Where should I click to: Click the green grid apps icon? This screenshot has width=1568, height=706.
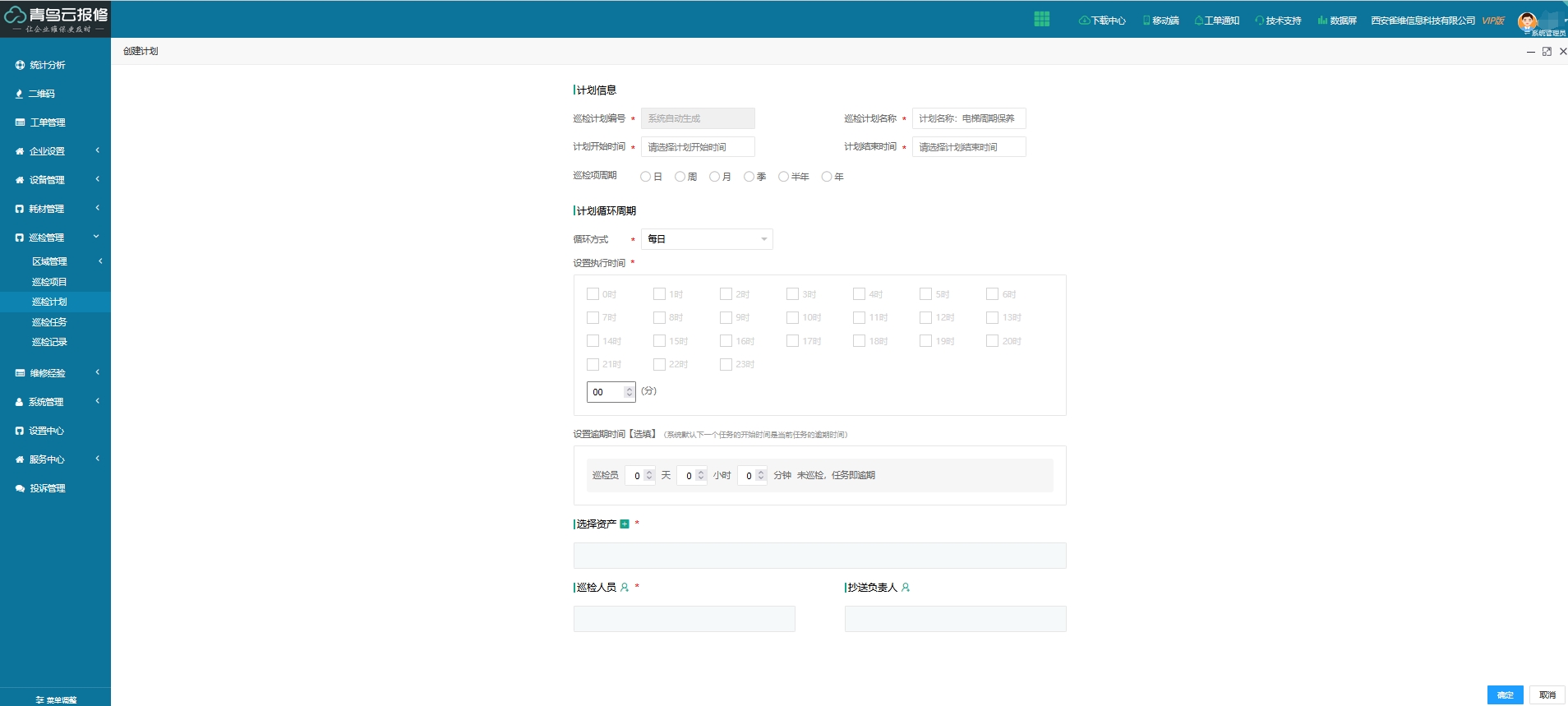[x=1041, y=20]
